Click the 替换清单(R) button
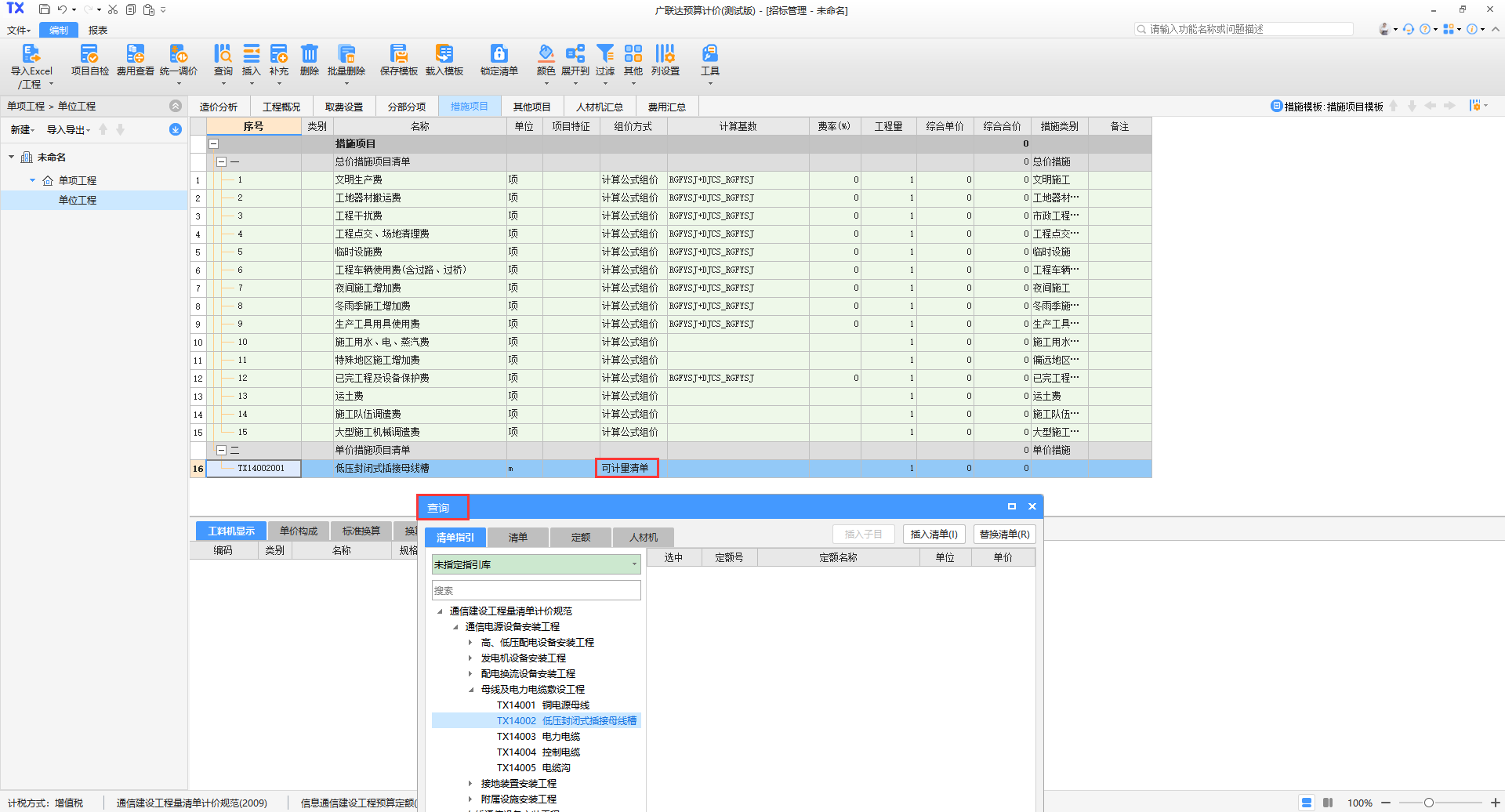The image size is (1505, 812). point(1004,535)
